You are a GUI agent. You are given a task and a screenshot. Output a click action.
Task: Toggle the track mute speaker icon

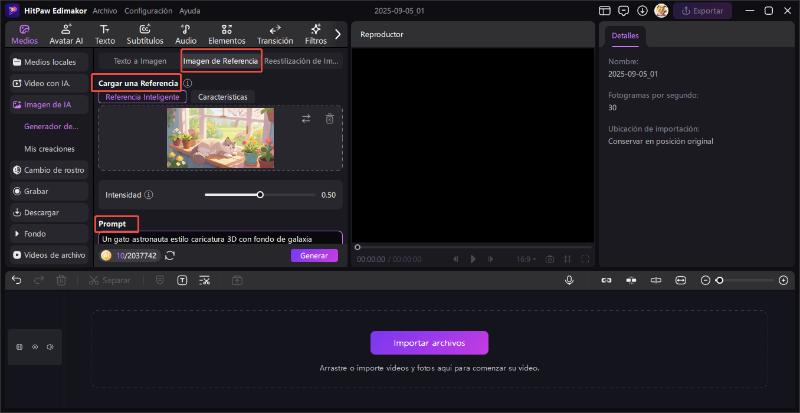click(x=52, y=347)
